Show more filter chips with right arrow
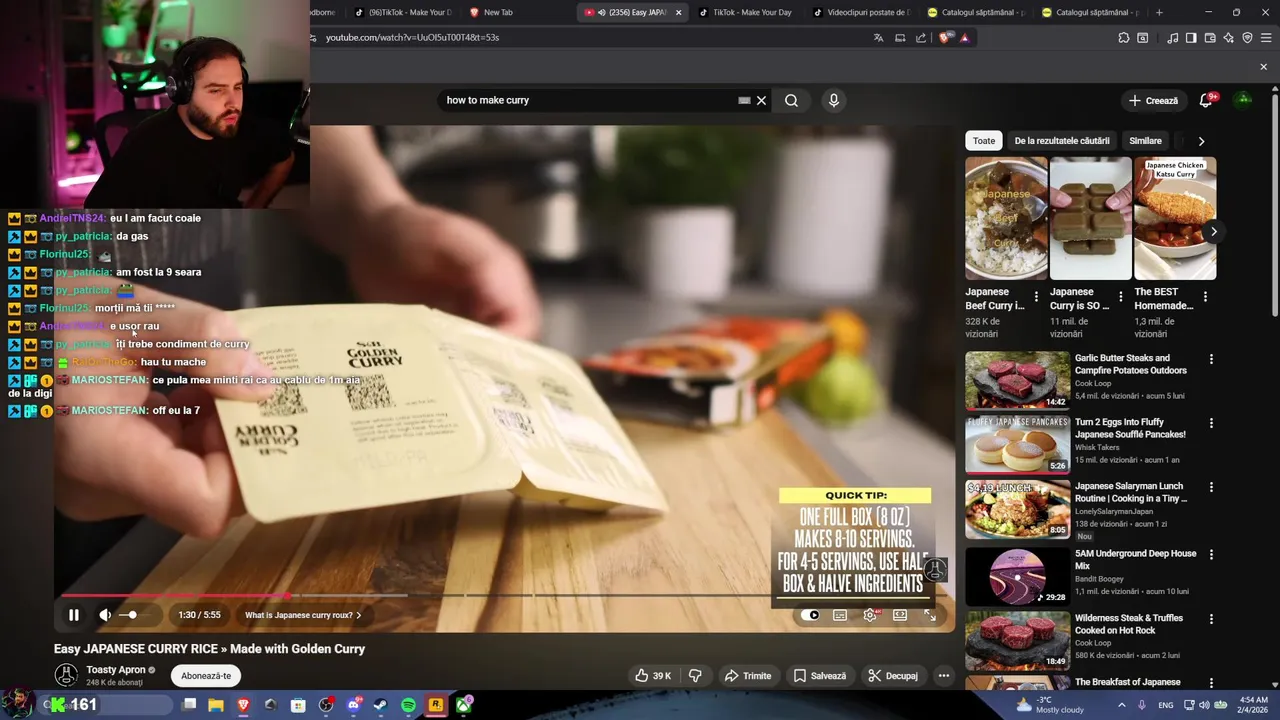The image size is (1280, 720). [1201, 141]
